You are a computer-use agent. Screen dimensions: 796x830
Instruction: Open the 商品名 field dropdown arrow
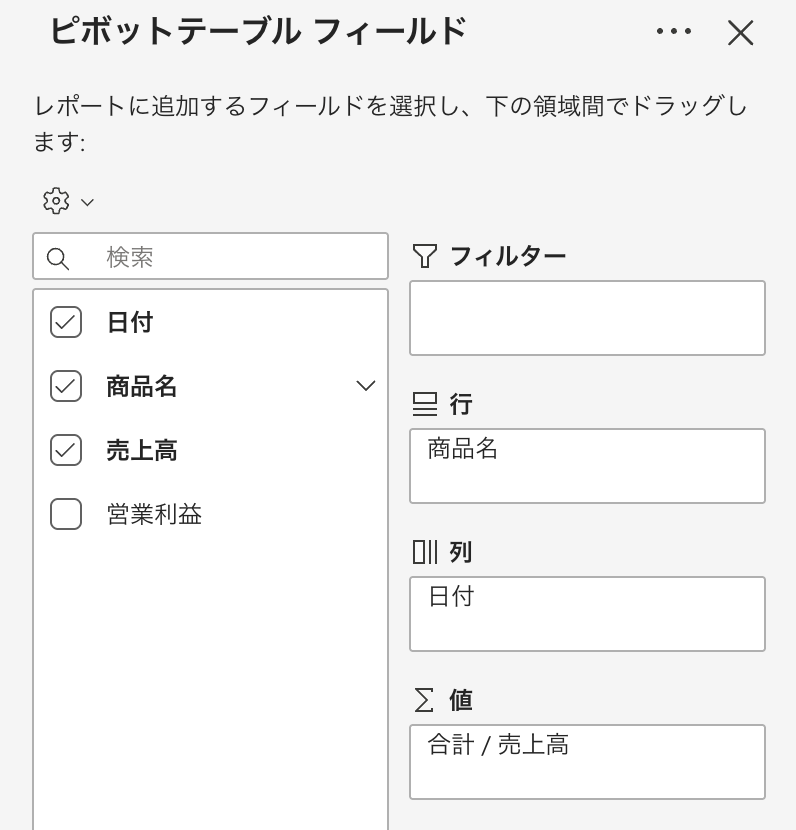[x=366, y=386]
